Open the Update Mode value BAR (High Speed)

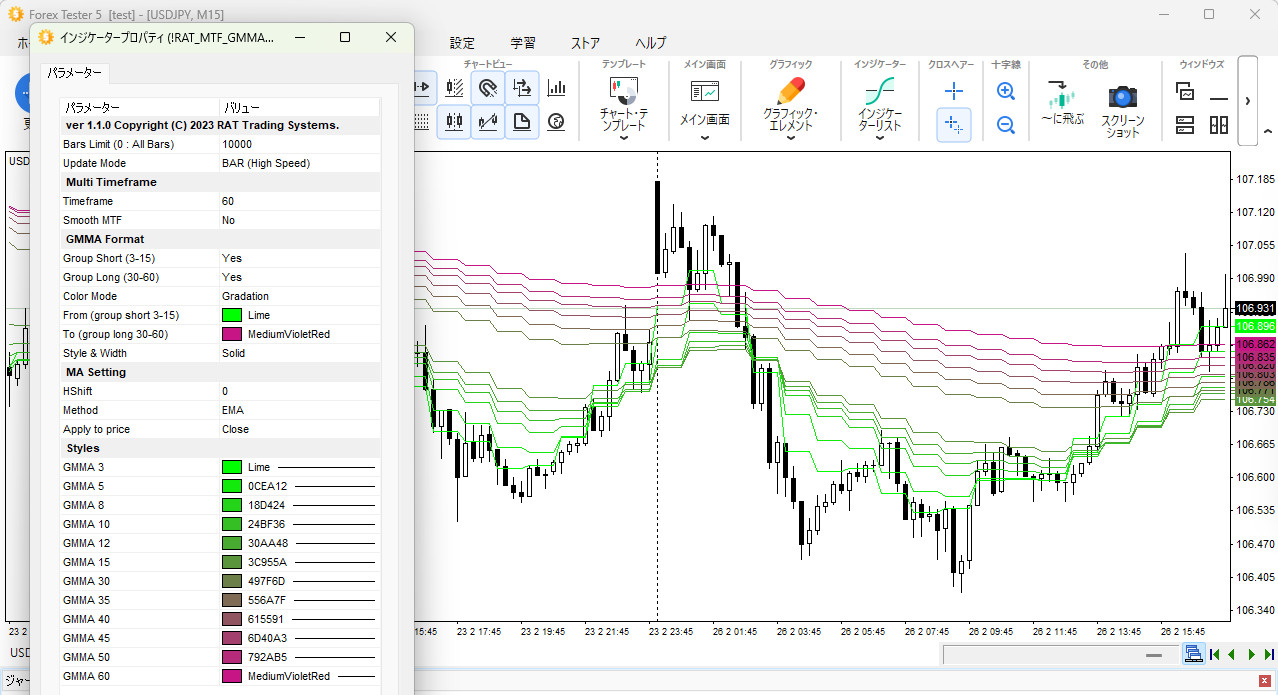tap(299, 163)
